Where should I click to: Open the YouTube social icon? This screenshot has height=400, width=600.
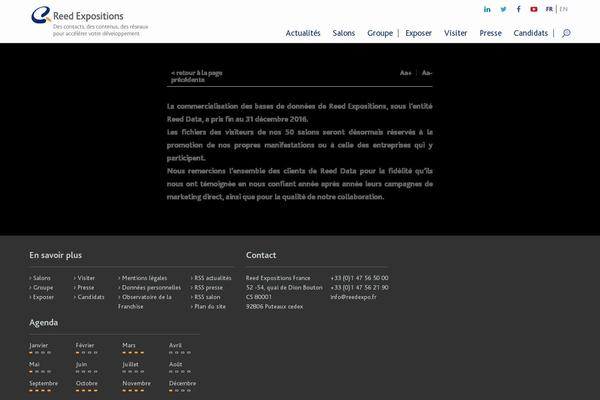[x=534, y=9]
